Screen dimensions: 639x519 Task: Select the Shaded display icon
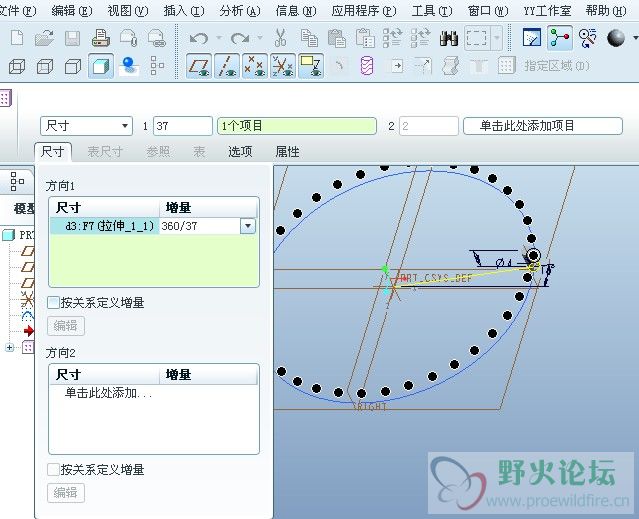(101, 66)
